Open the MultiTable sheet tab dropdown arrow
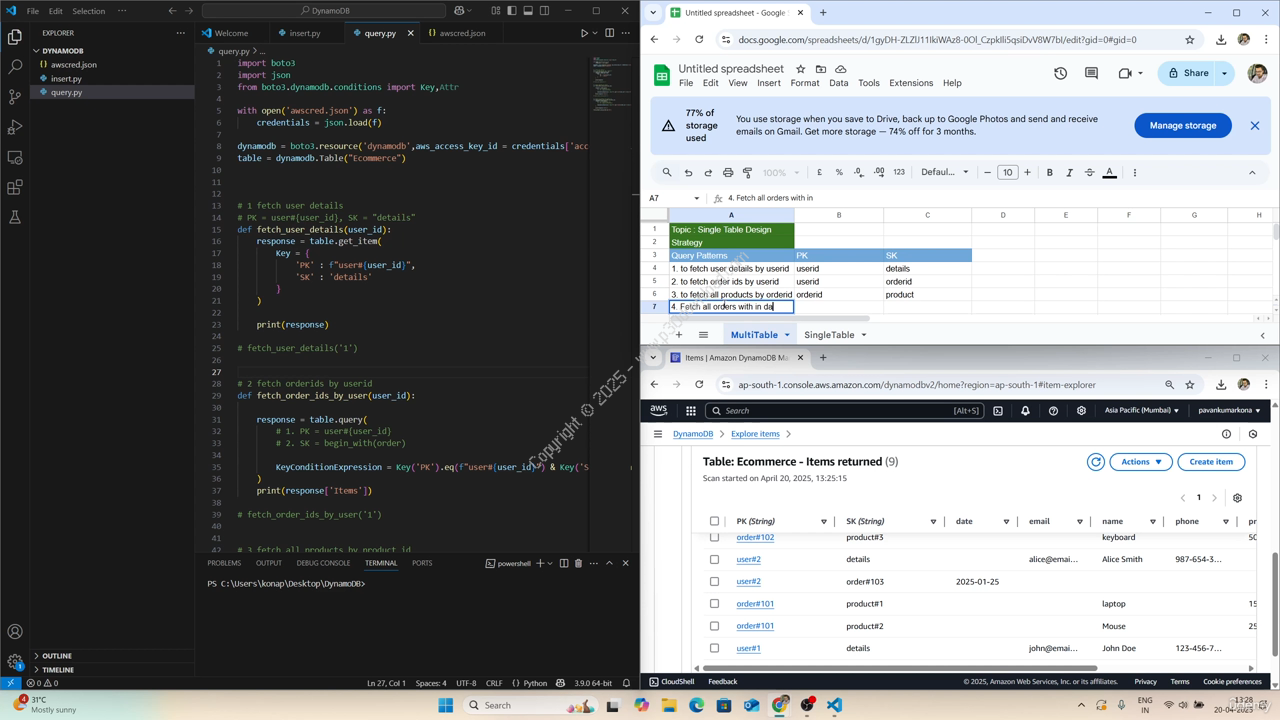 point(787,335)
